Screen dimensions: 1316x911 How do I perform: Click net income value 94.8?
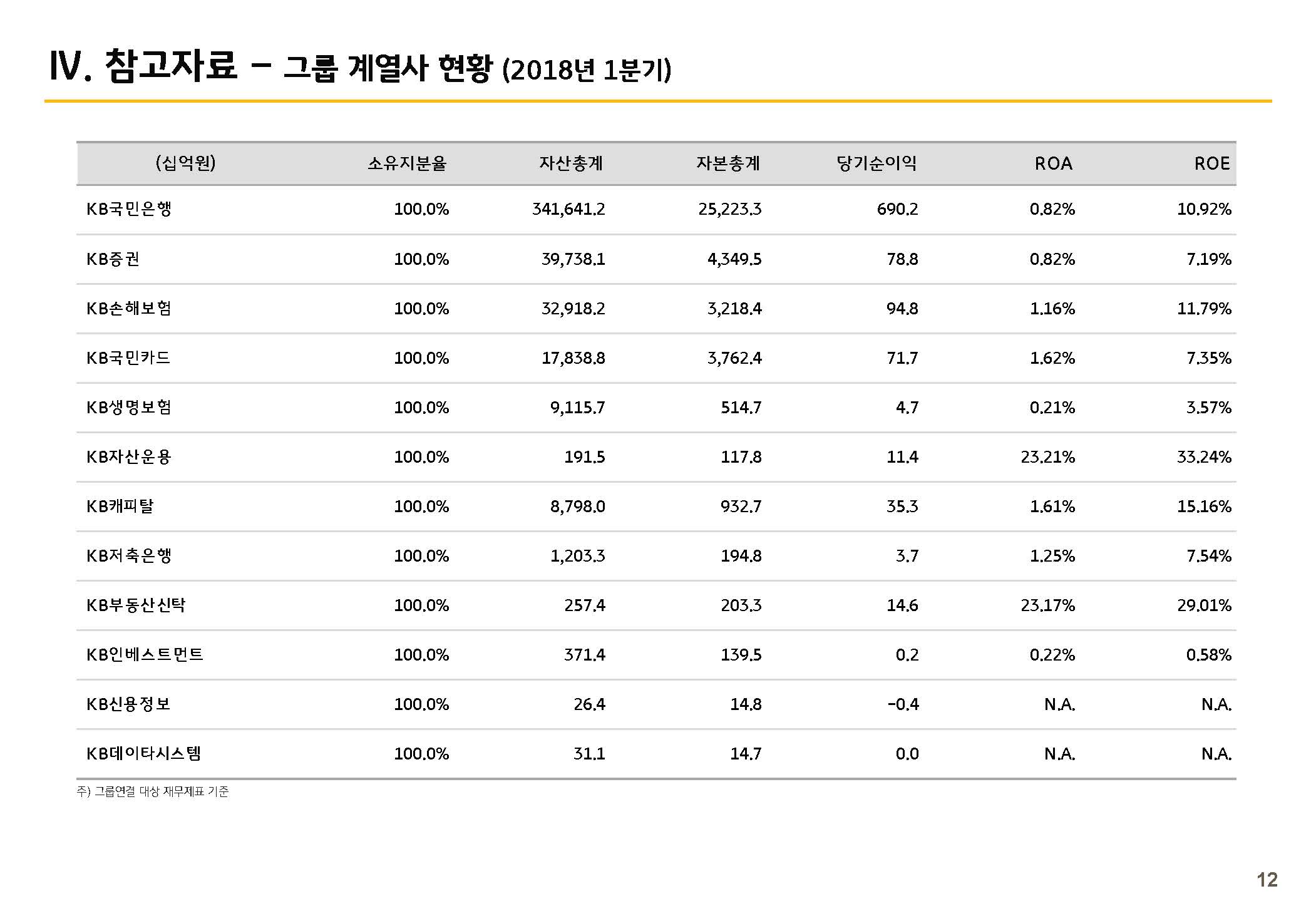(x=902, y=309)
